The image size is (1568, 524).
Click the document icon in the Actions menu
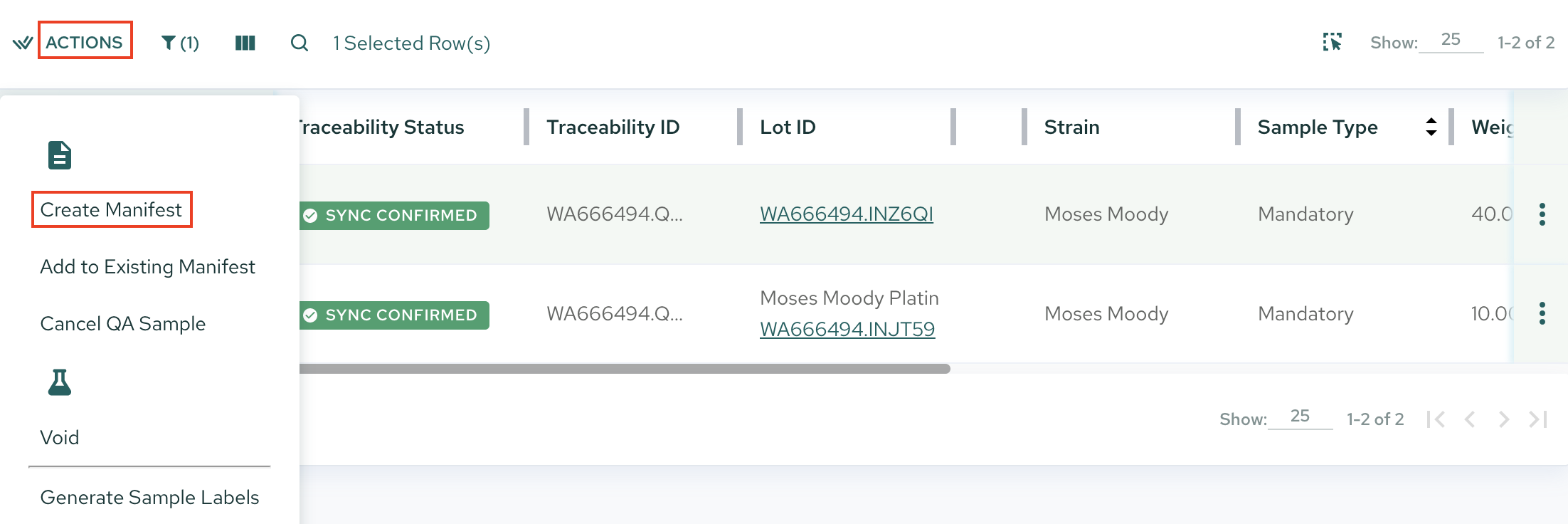coord(58,154)
